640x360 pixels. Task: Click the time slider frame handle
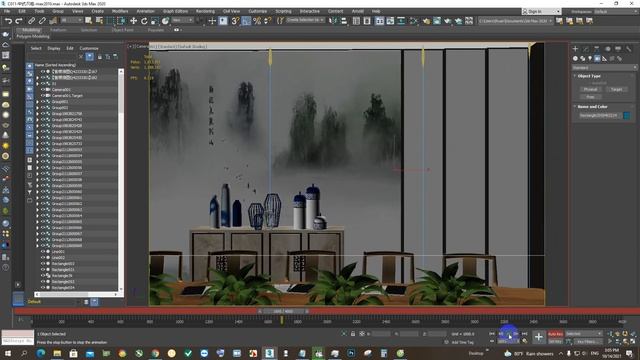tap(283, 311)
